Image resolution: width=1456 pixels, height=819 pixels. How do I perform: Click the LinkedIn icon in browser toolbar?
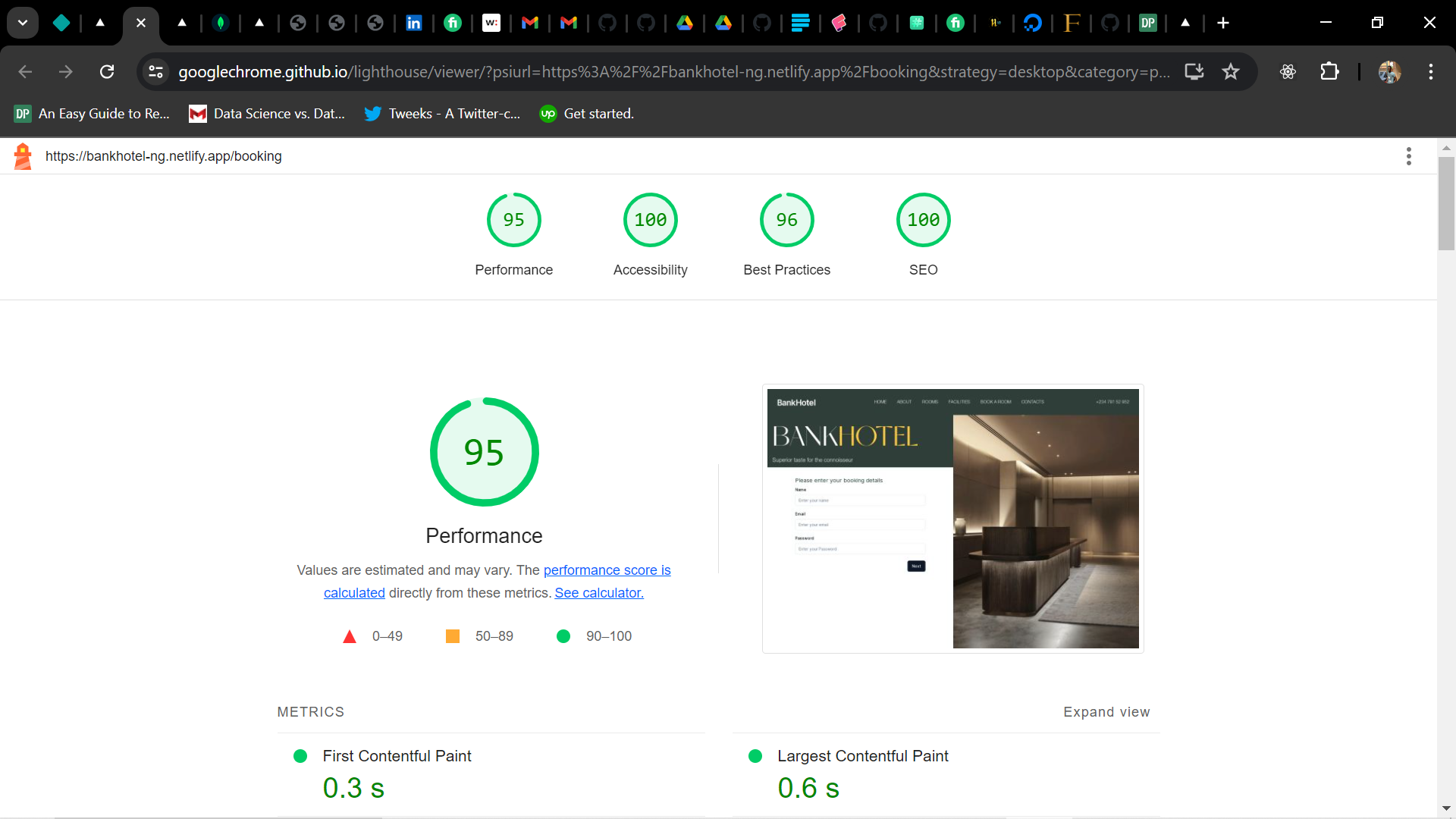click(414, 22)
